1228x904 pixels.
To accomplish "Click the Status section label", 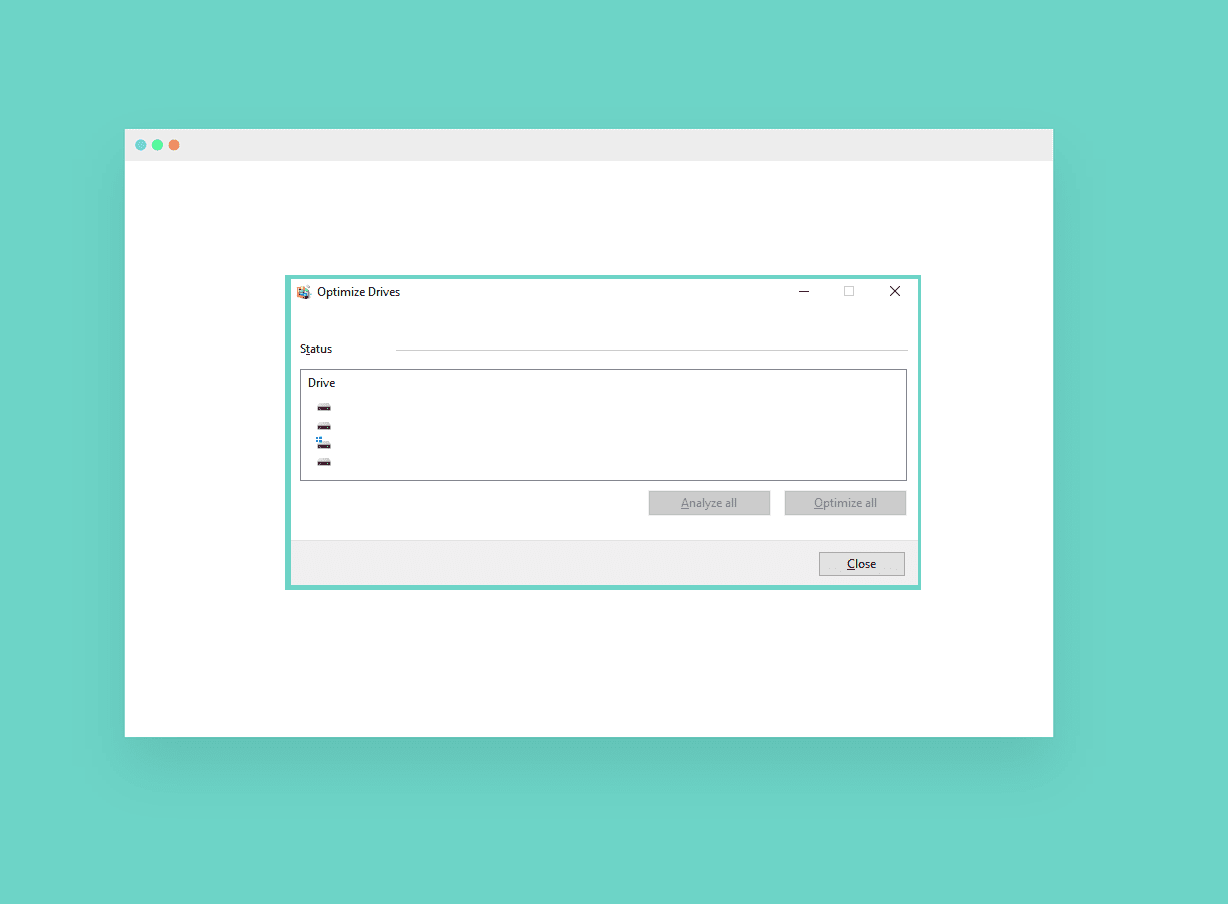I will click(x=316, y=349).
